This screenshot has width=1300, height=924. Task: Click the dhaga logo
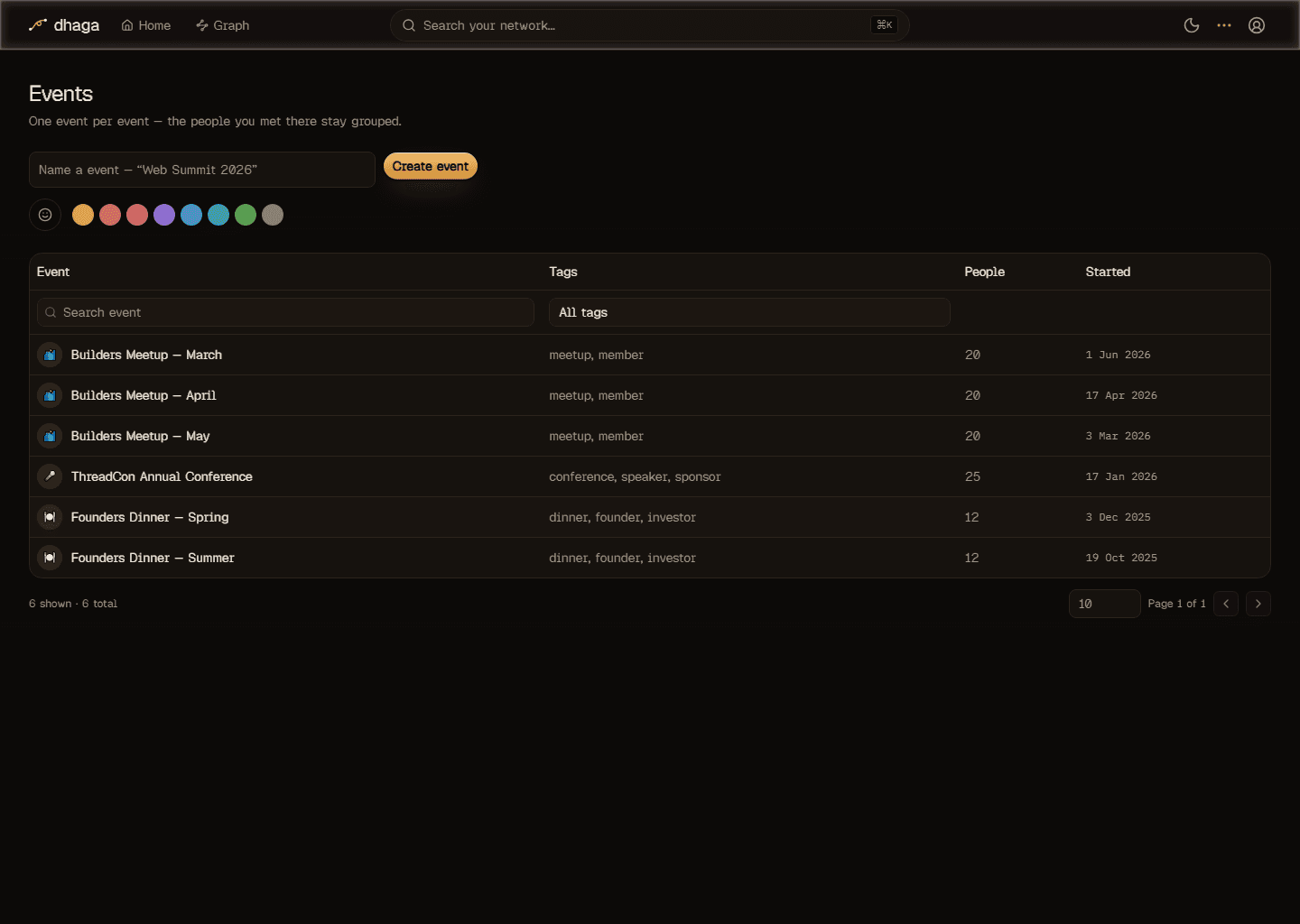coord(64,25)
